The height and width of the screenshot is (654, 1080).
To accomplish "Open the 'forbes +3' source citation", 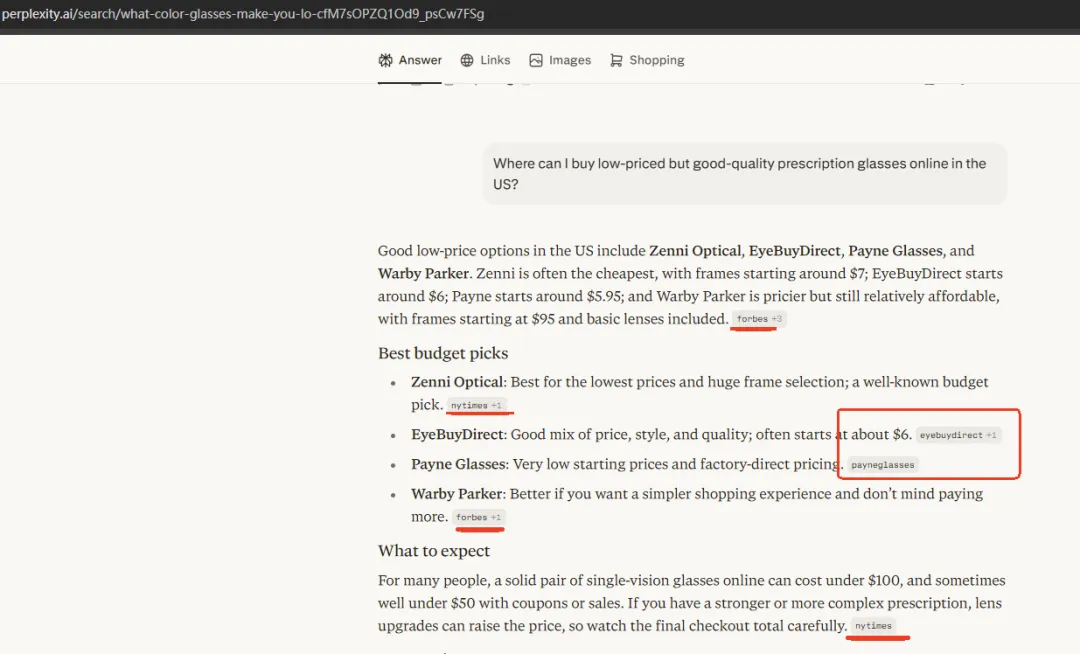I will tap(759, 319).
